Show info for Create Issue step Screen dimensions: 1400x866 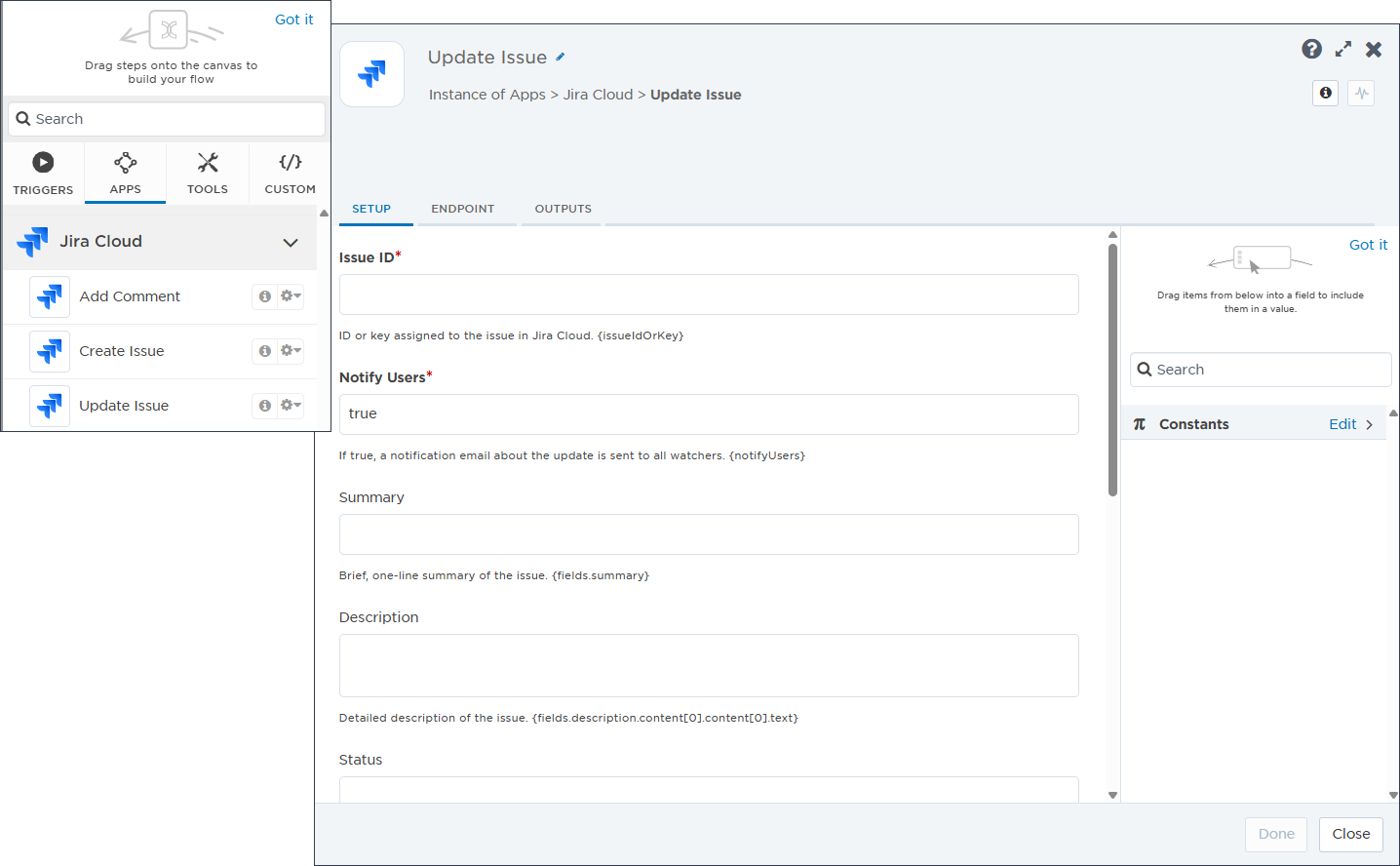(x=265, y=351)
